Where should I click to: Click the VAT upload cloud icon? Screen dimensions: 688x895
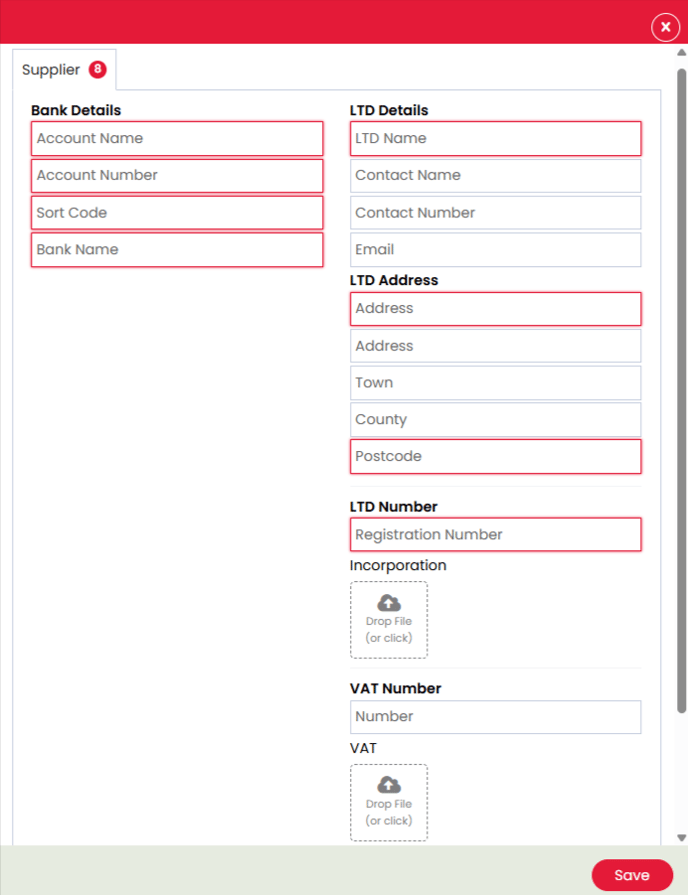pyautogui.click(x=389, y=785)
